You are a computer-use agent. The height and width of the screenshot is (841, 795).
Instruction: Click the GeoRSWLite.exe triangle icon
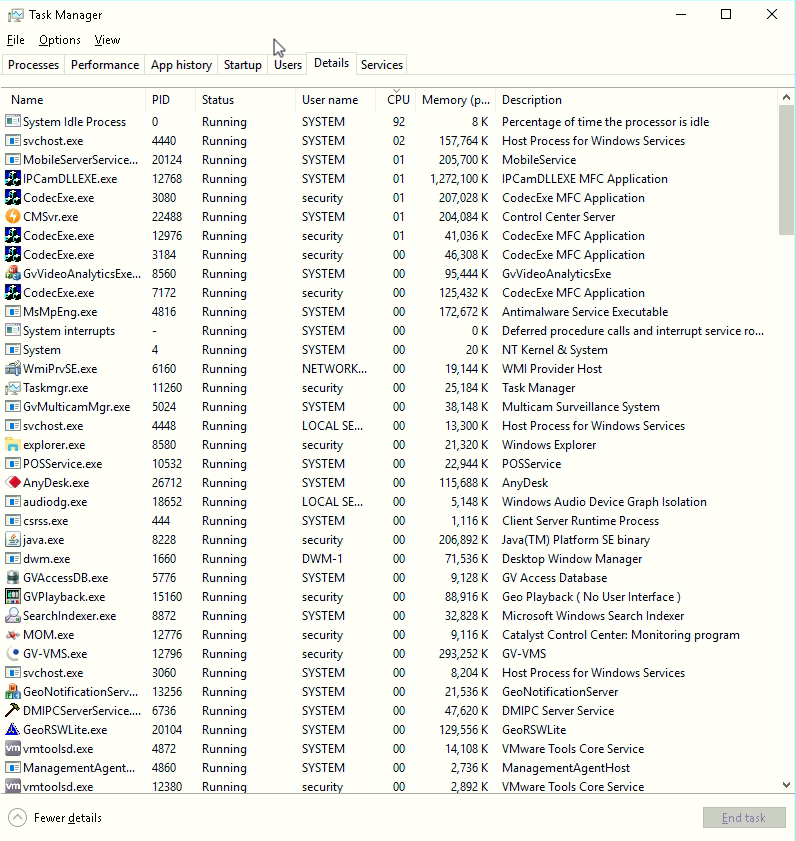point(13,729)
